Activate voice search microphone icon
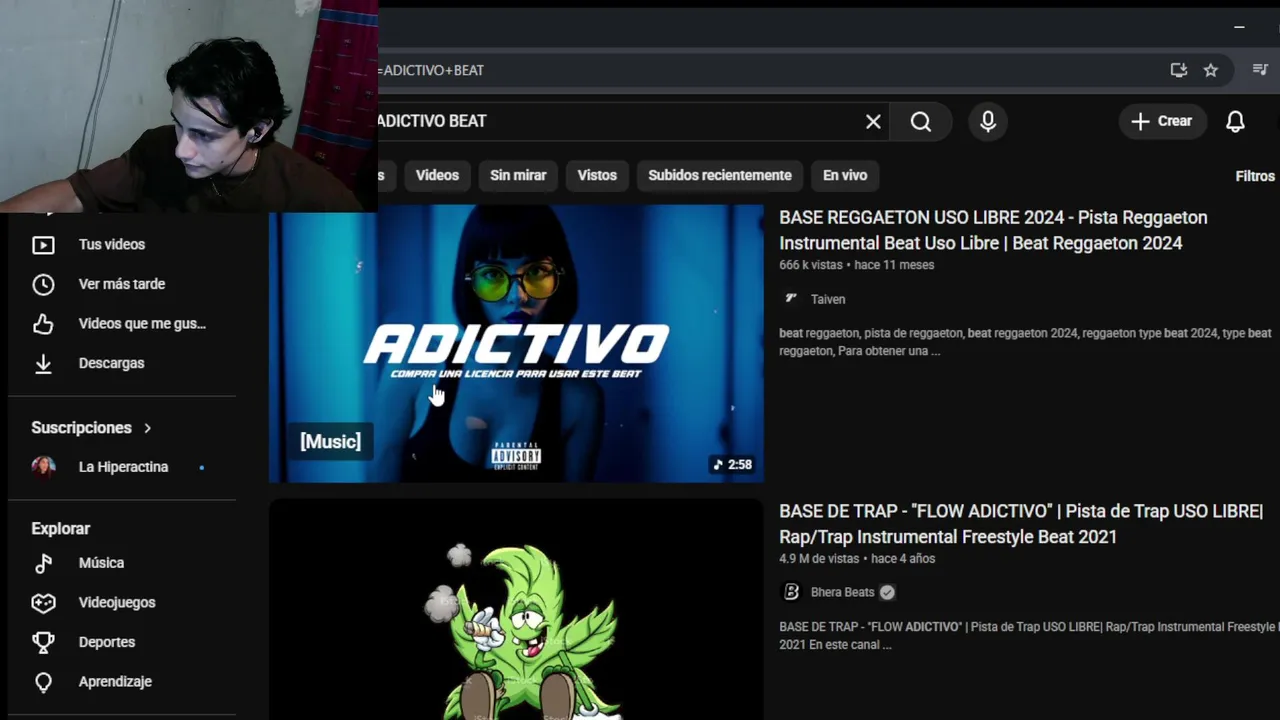This screenshot has height=720, width=1280. coord(988,121)
